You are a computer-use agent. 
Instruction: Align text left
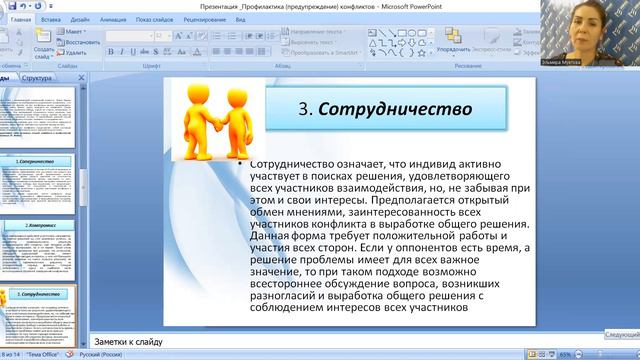click(216, 51)
